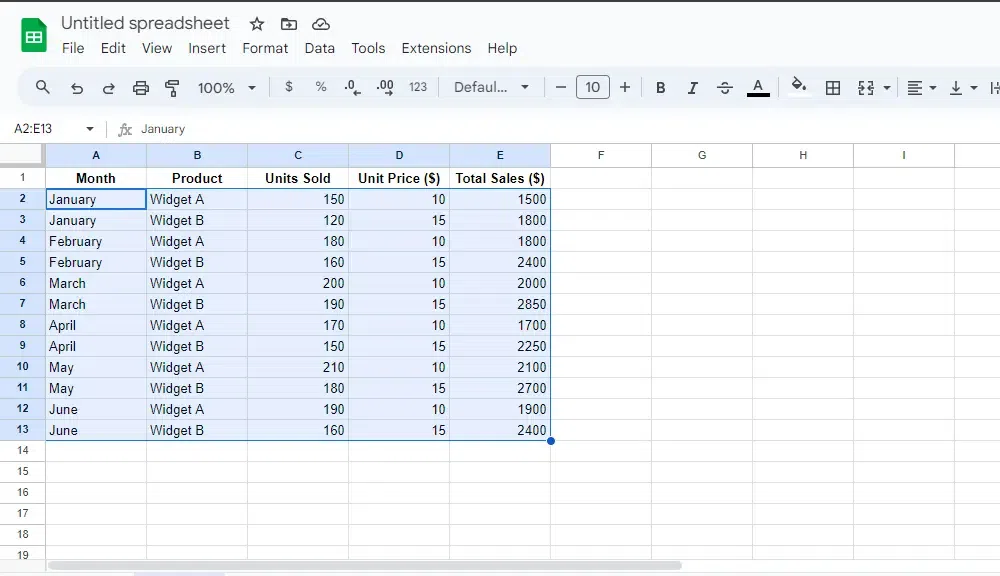Click the February cell in row 4
The height and width of the screenshot is (576, 1000).
[96, 242]
